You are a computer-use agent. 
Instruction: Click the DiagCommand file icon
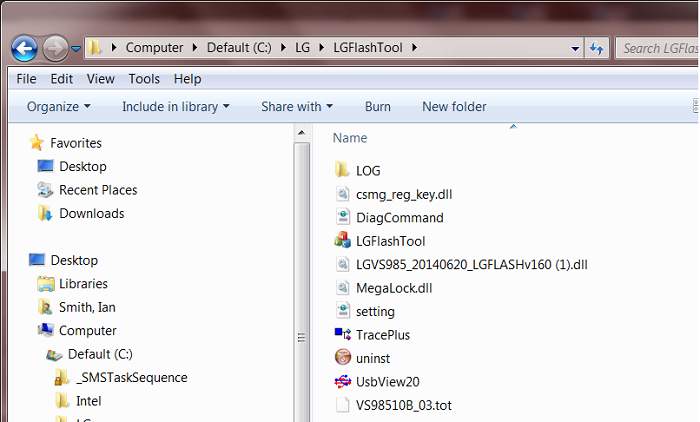point(342,217)
